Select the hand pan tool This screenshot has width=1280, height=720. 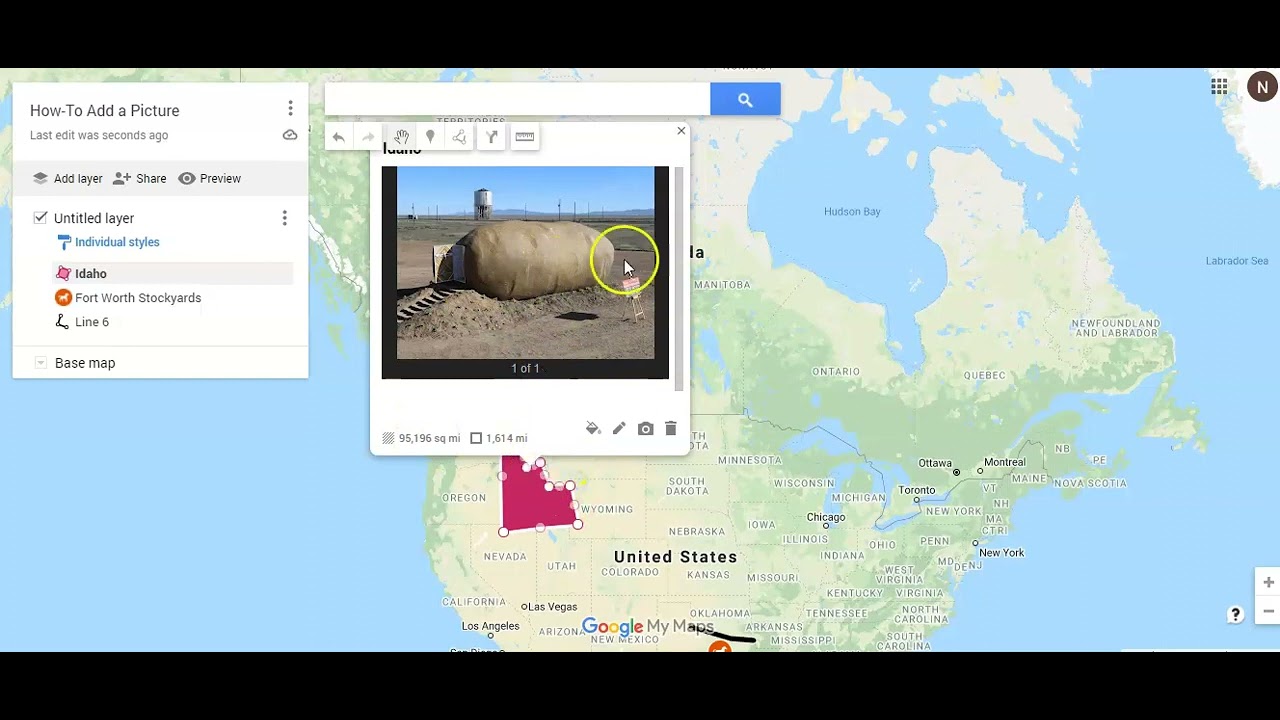coord(401,137)
